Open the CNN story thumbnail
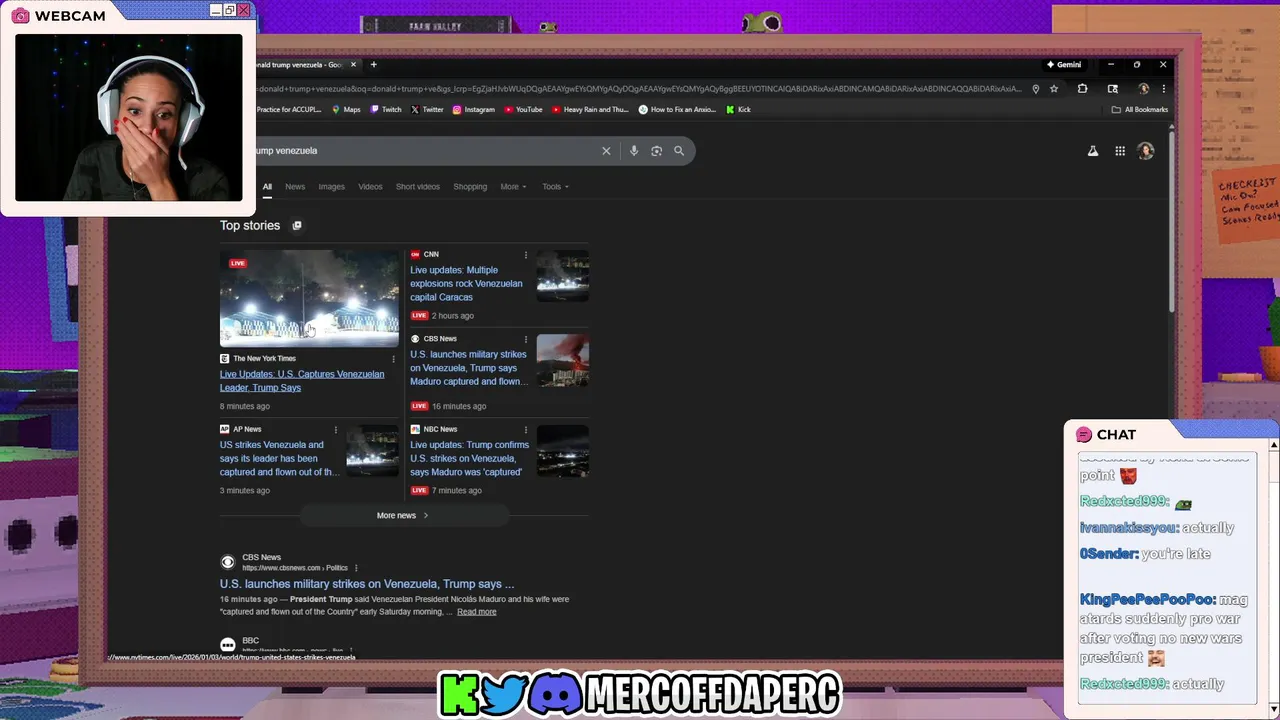 click(x=563, y=276)
